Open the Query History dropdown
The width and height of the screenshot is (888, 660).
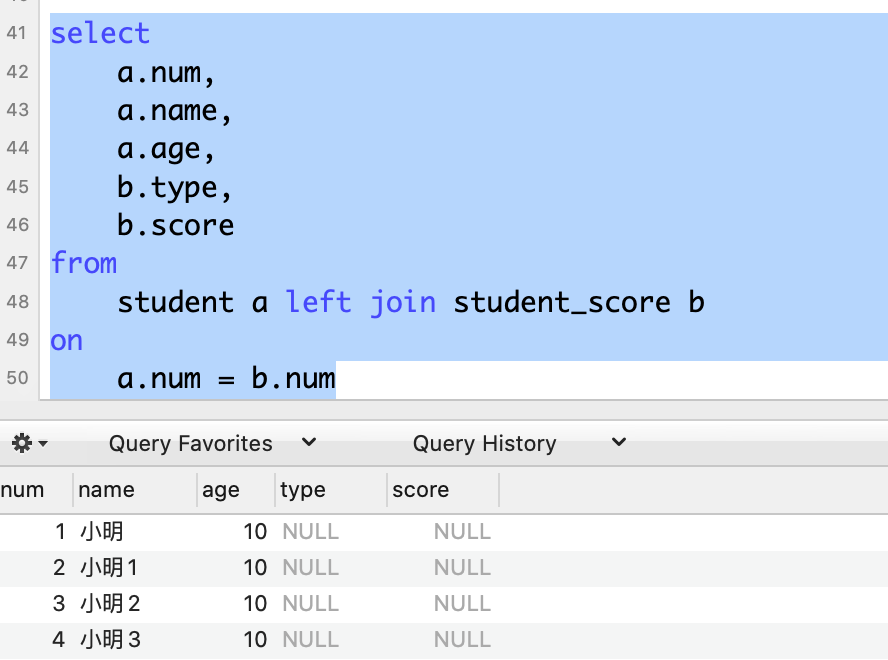pos(519,443)
